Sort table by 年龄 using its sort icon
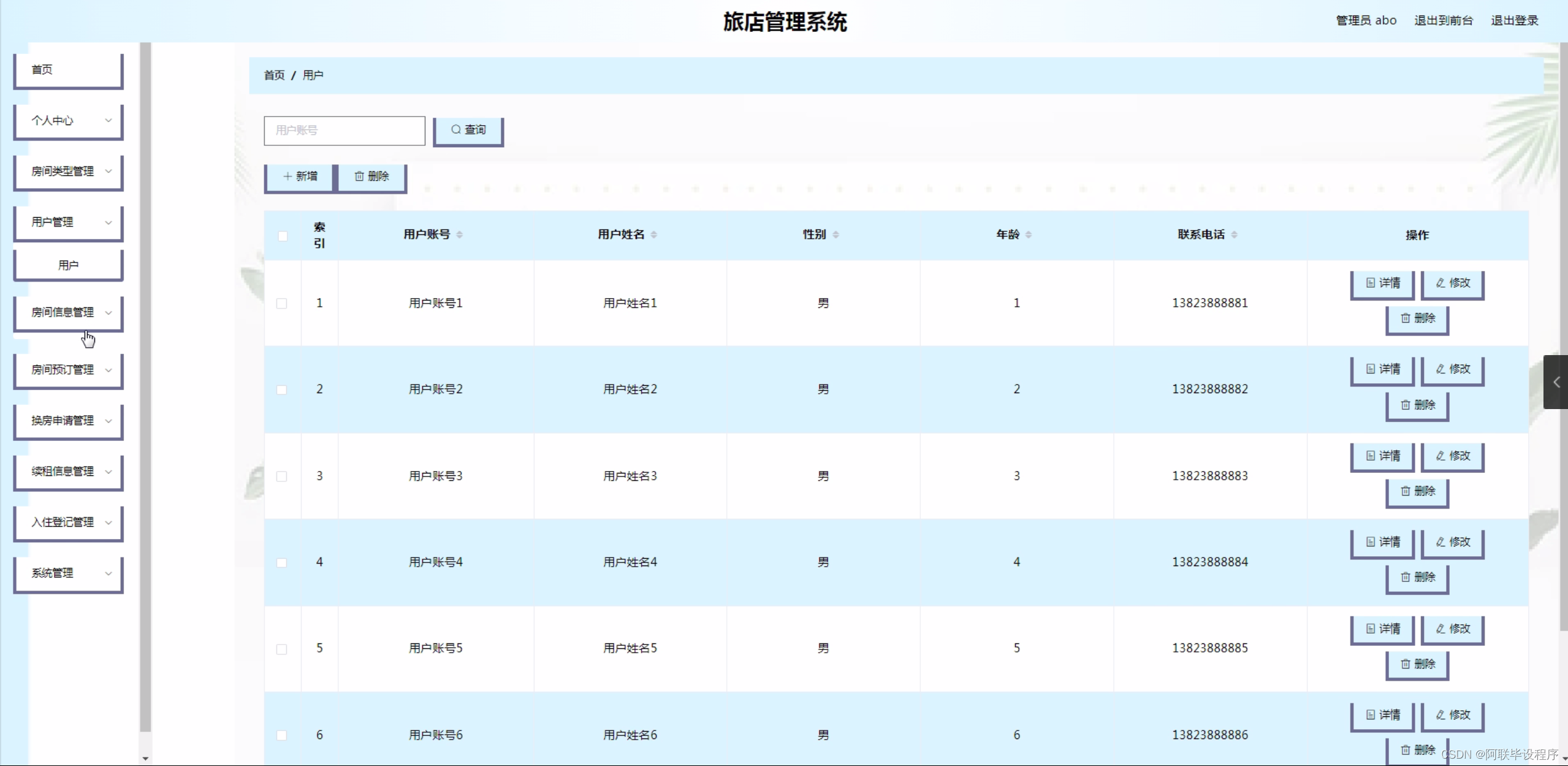Viewport: 1568px width, 766px height. click(1029, 234)
